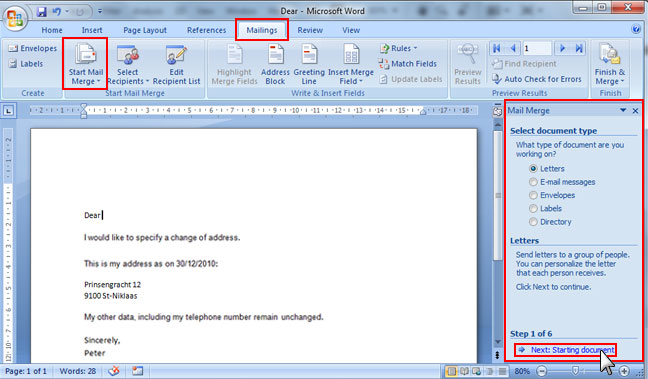This screenshot has height=379, width=648.
Task: Click Edit Recipient List icon
Action: coord(176,55)
